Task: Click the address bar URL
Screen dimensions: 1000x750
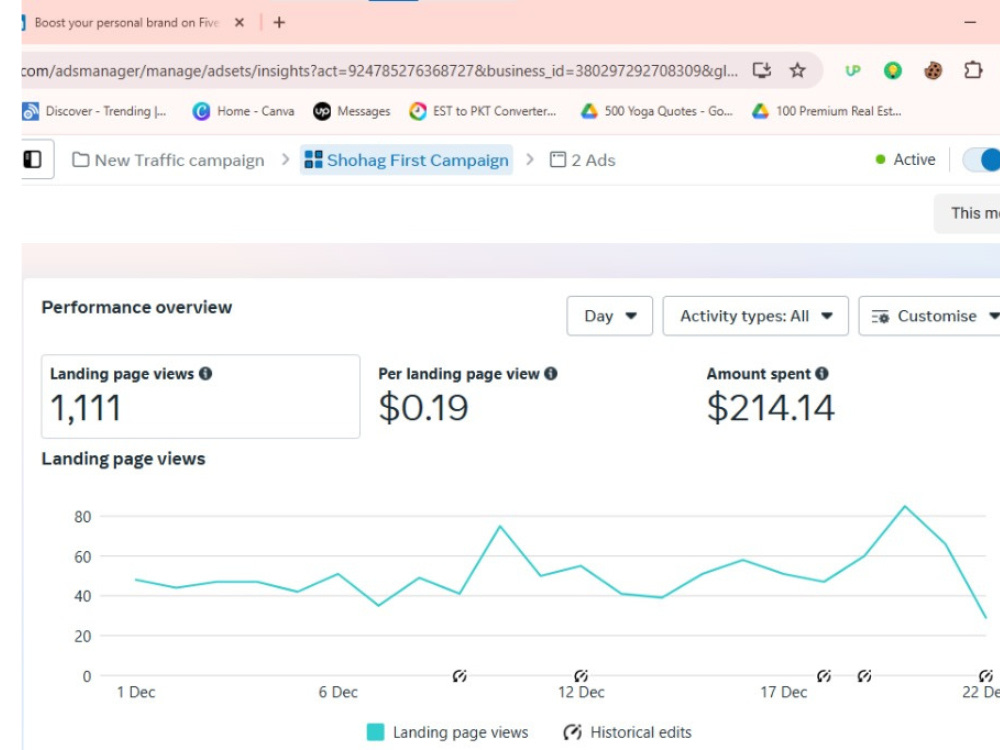Action: [379, 70]
